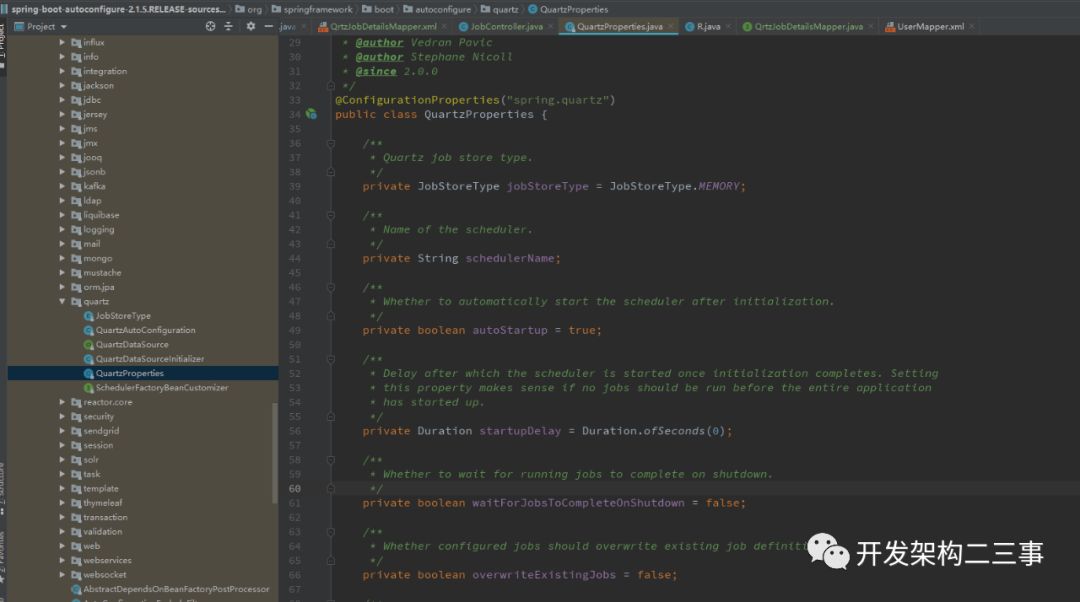
Task: Hide the Project tool window with minus icon
Action: coord(267,27)
